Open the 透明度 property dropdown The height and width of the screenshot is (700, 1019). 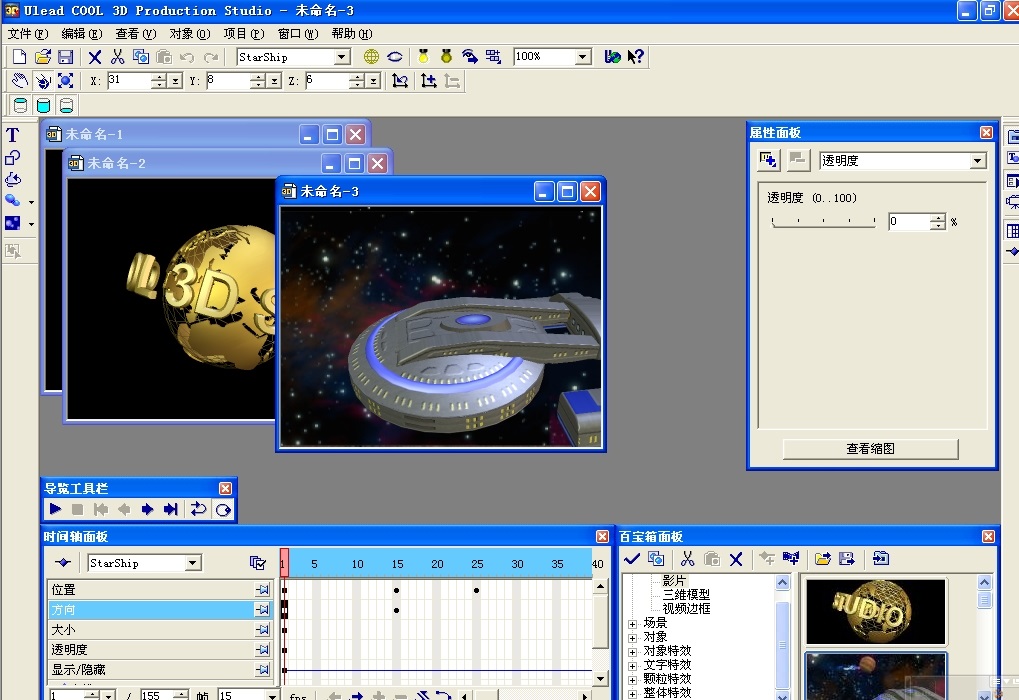click(x=977, y=161)
